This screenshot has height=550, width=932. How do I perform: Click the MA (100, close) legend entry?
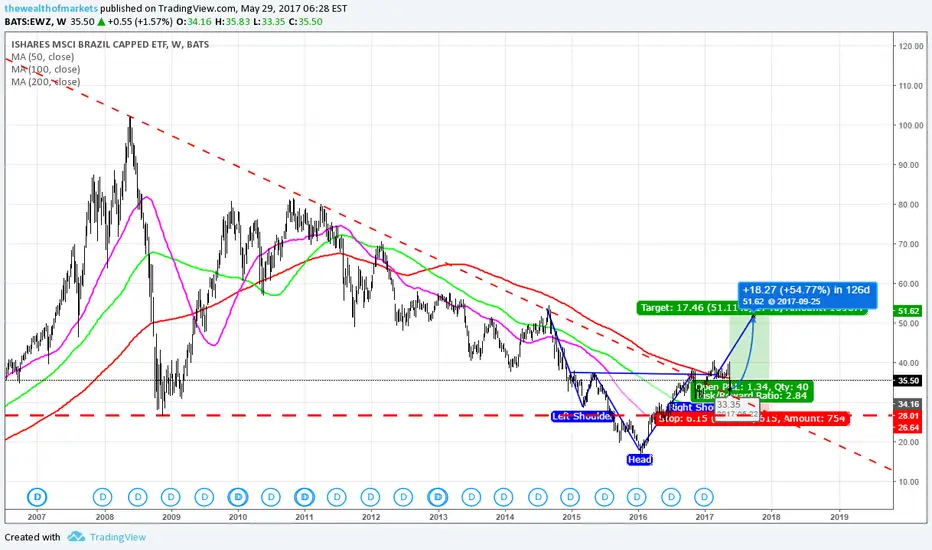[46, 70]
